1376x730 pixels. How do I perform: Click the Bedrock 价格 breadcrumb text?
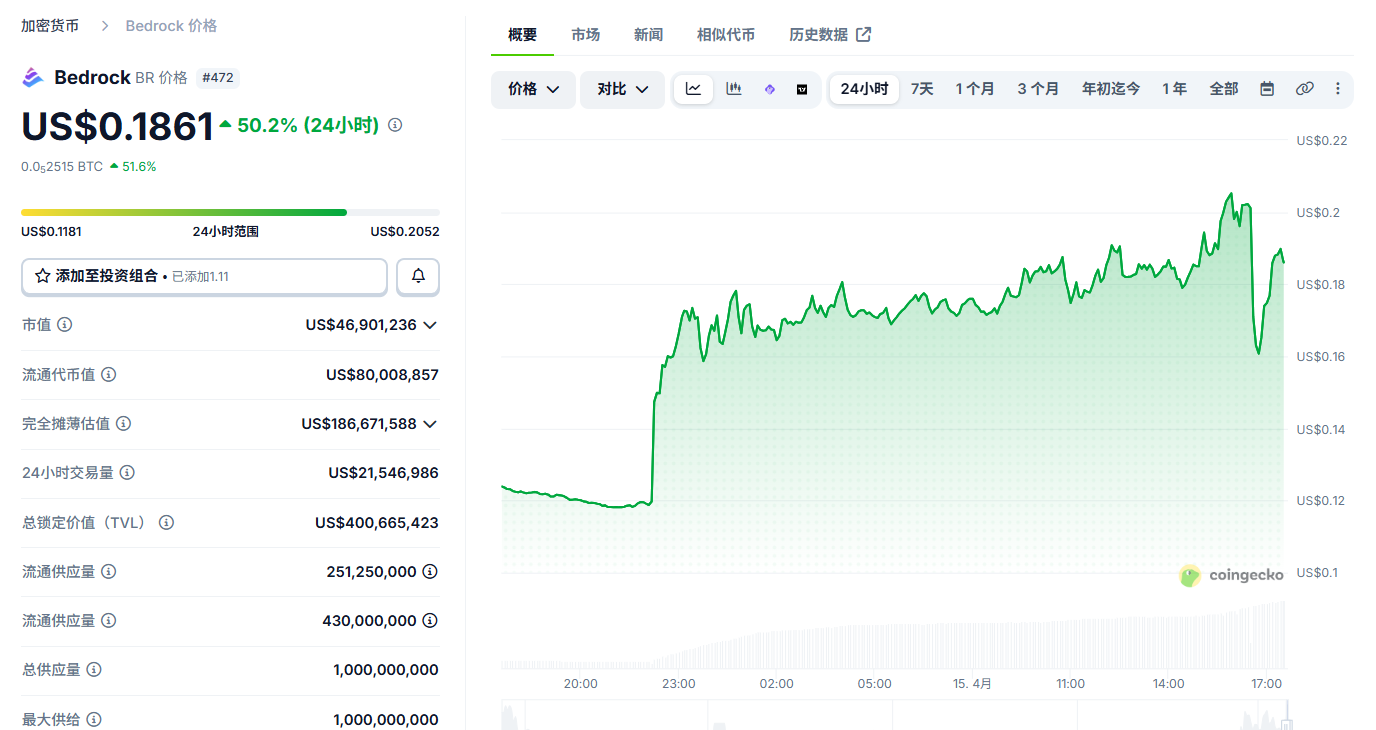(x=171, y=25)
